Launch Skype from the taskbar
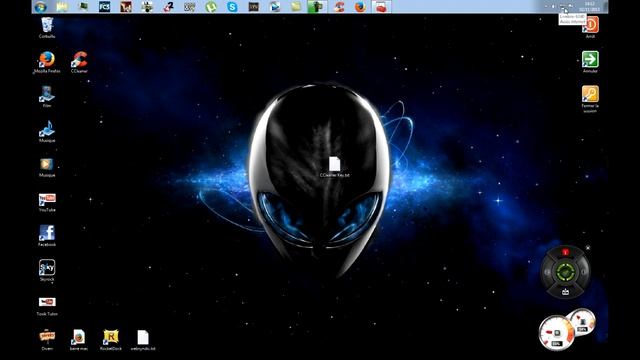The height and width of the screenshot is (360, 640). click(232, 7)
